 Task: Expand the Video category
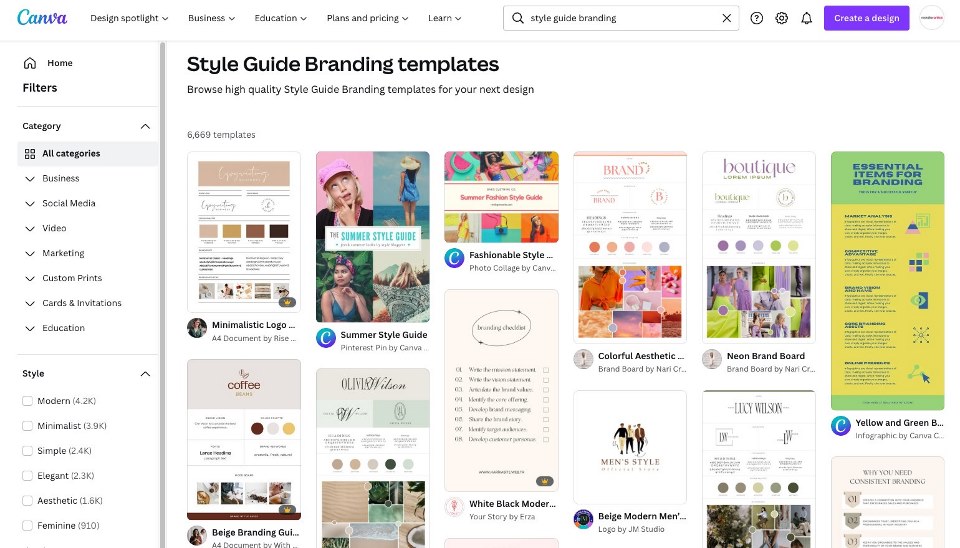click(x=29, y=228)
